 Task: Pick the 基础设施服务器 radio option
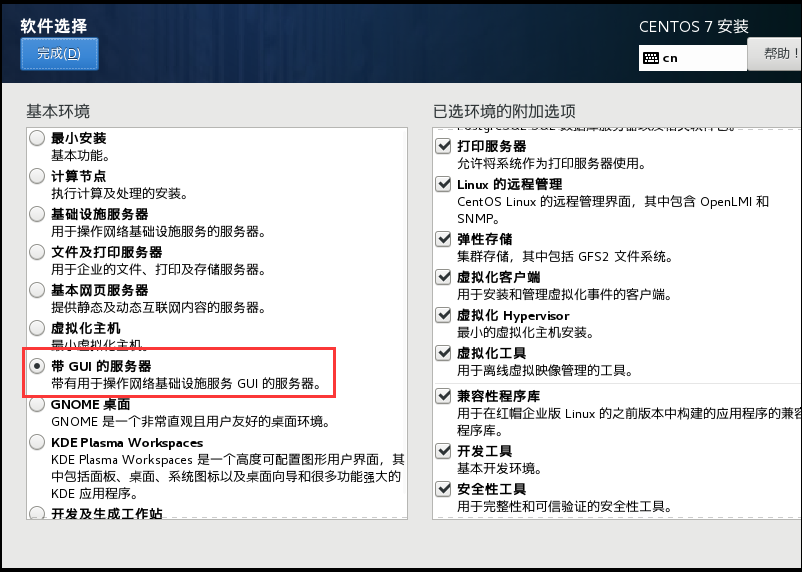click(x=37, y=214)
